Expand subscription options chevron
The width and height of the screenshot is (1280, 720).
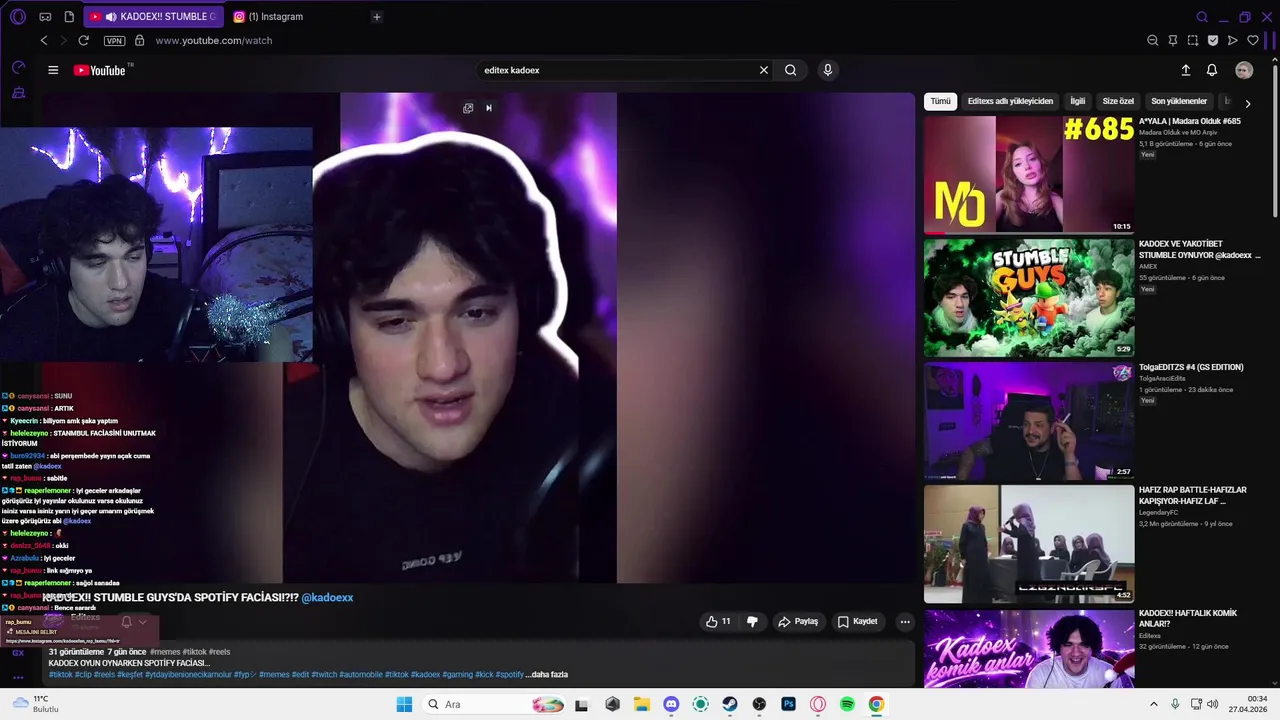143,622
